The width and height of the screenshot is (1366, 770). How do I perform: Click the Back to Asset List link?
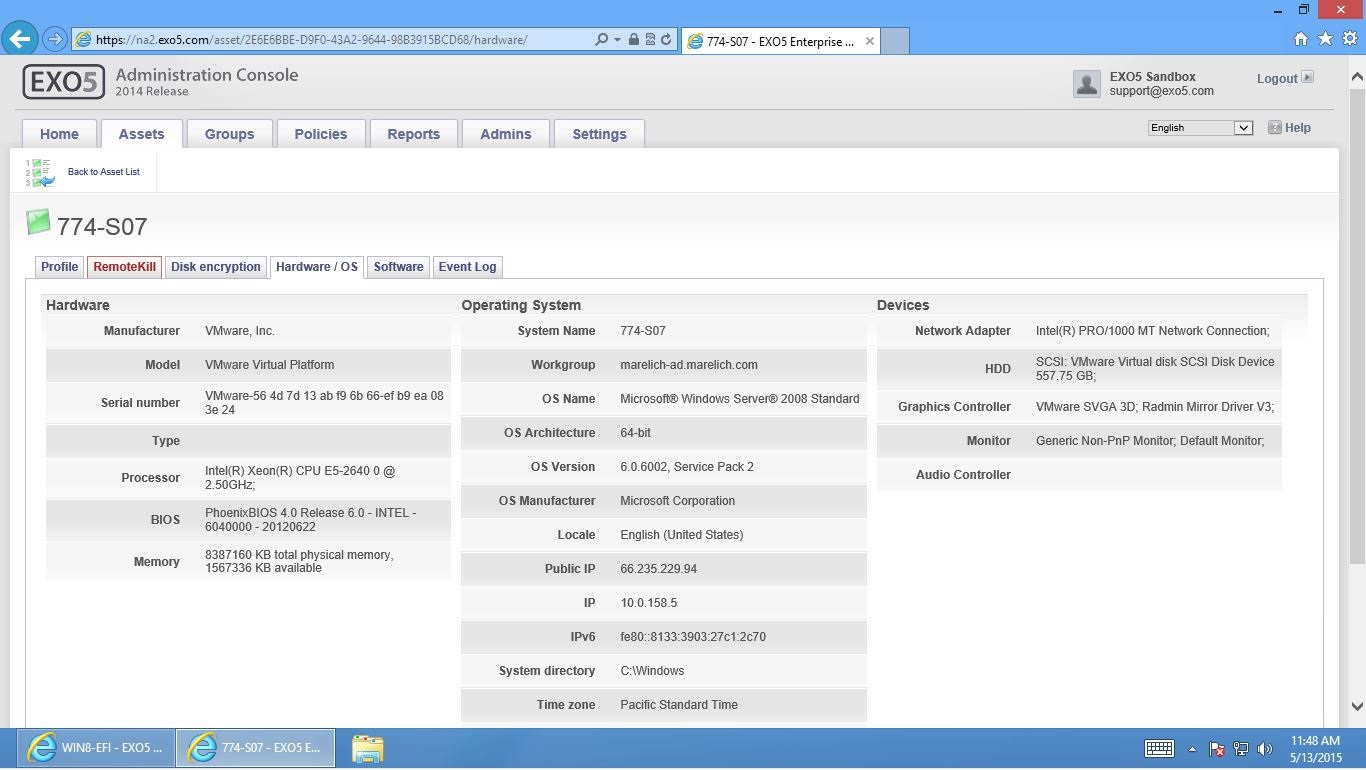click(x=104, y=172)
